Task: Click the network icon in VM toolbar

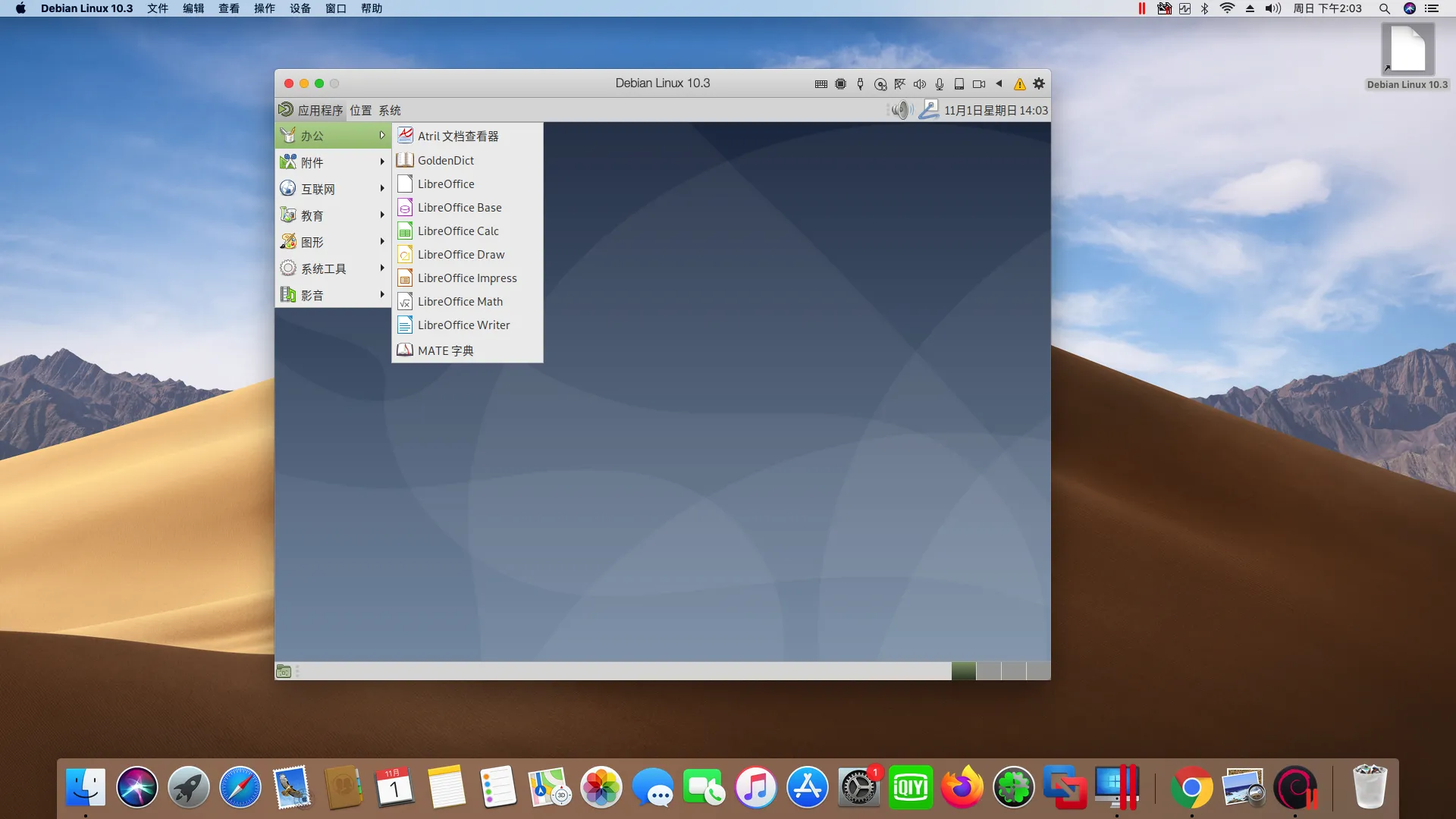Action: (x=899, y=84)
